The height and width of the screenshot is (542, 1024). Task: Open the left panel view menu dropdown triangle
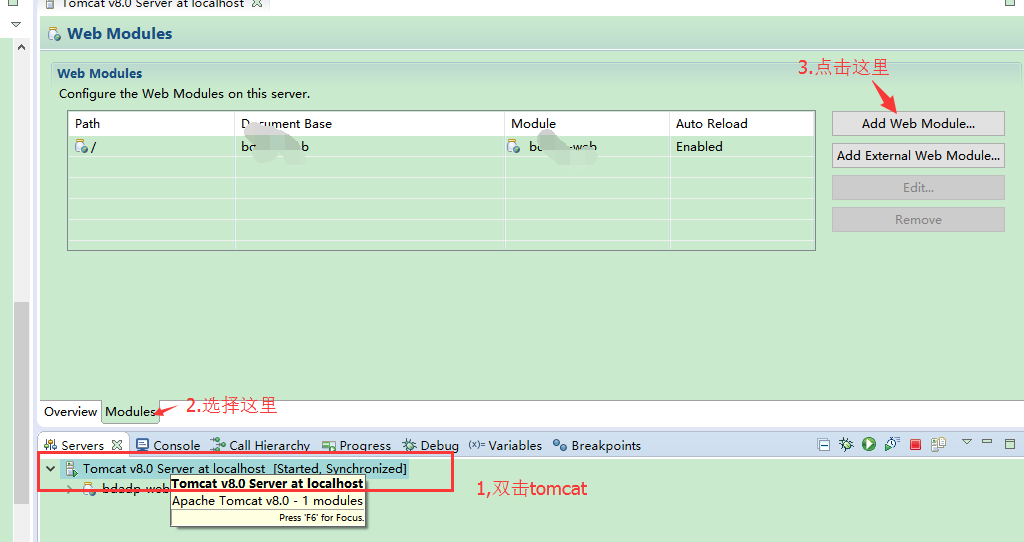coord(16,24)
